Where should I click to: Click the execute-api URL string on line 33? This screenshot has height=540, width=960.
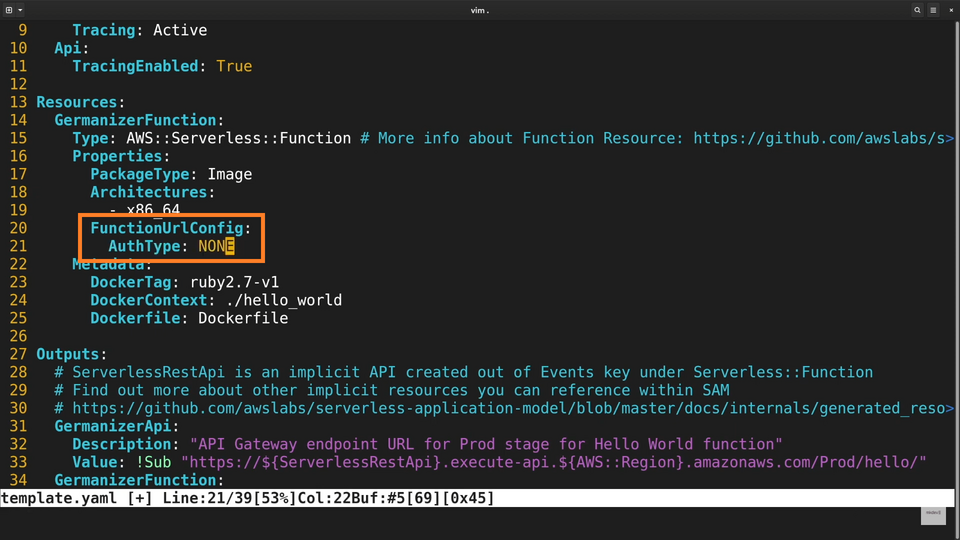[553, 462]
